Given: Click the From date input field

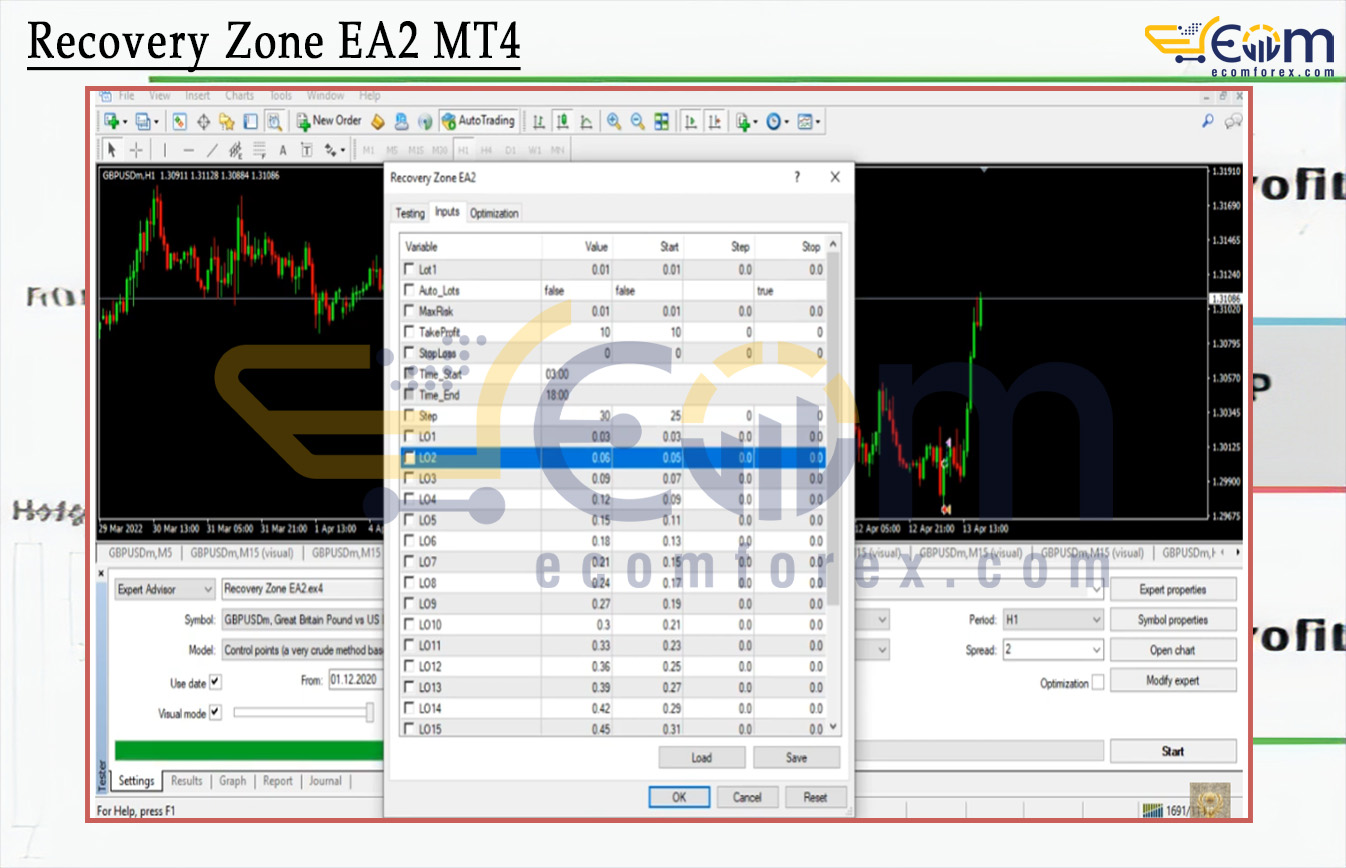Looking at the screenshot, I should click(x=356, y=682).
